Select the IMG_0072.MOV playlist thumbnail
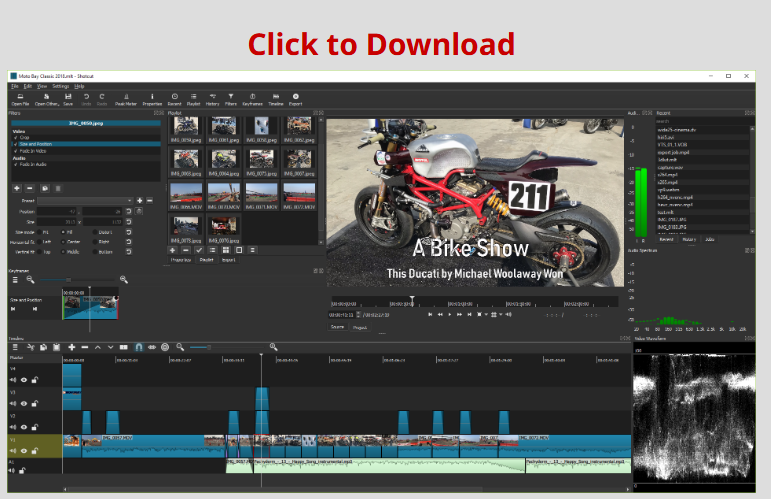 (x=299, y=197)
